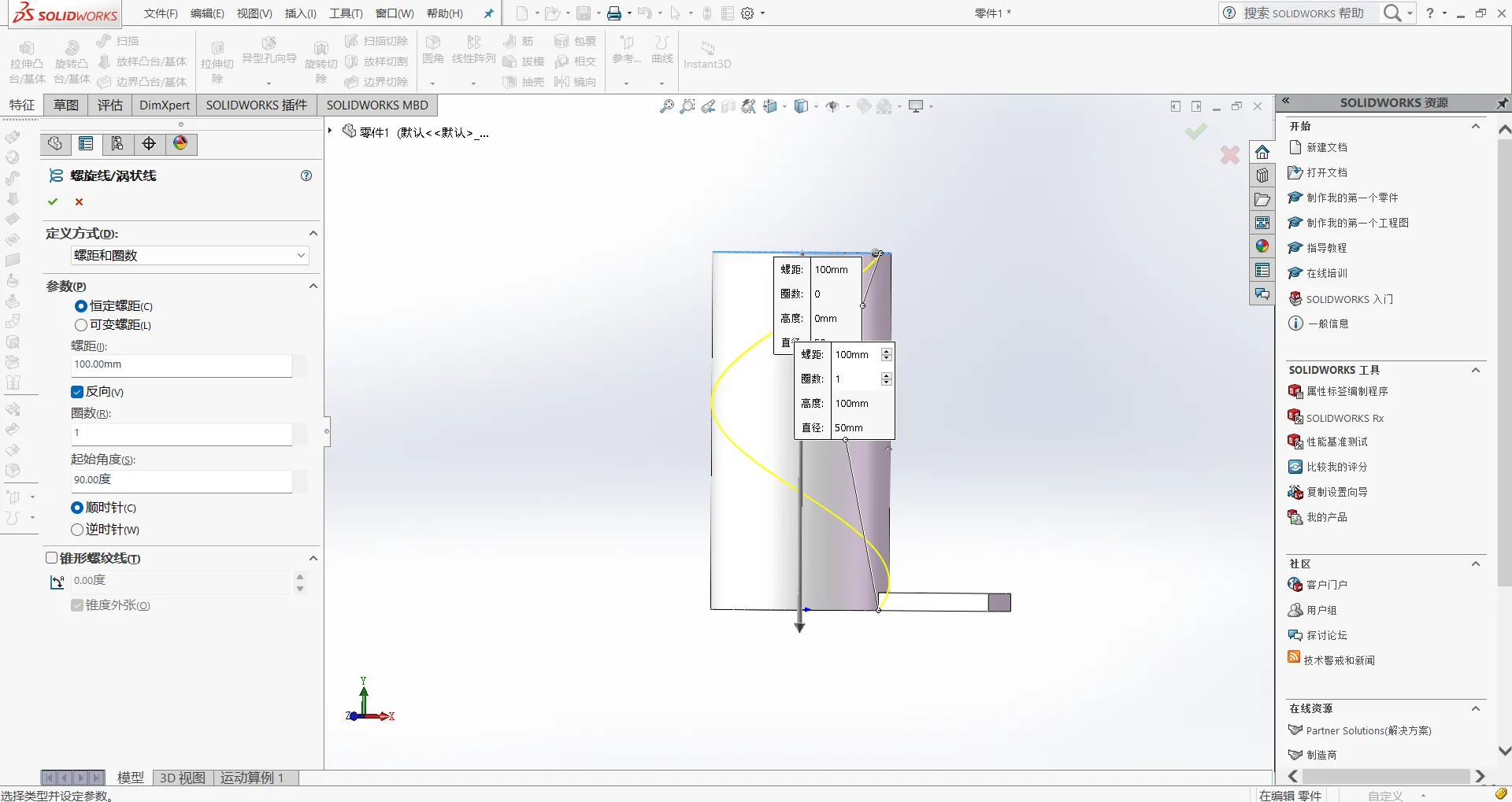
Task: Click the search magnifier icon
Action: 1392,13
